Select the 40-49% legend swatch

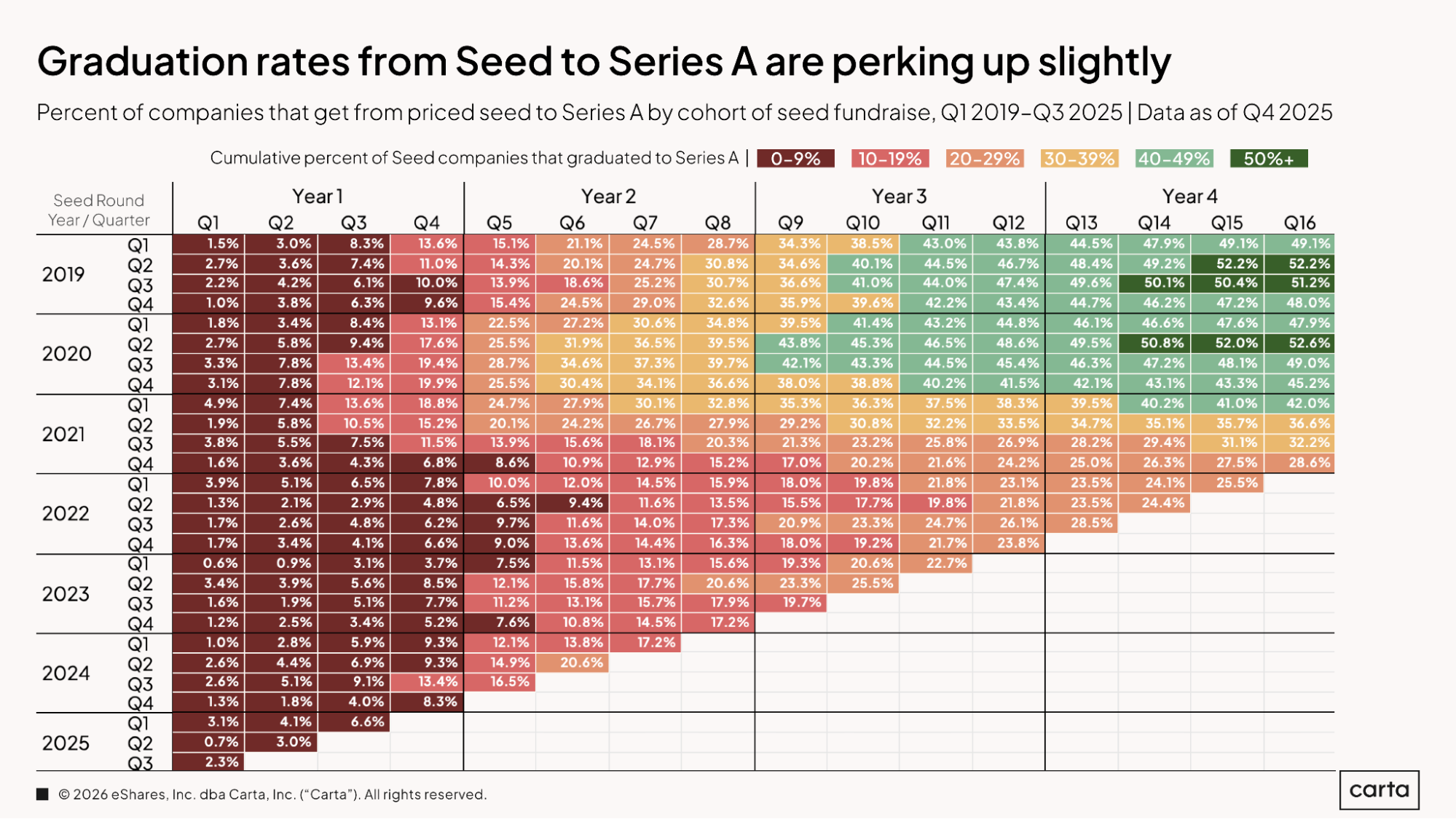[x=1174, y=159]
